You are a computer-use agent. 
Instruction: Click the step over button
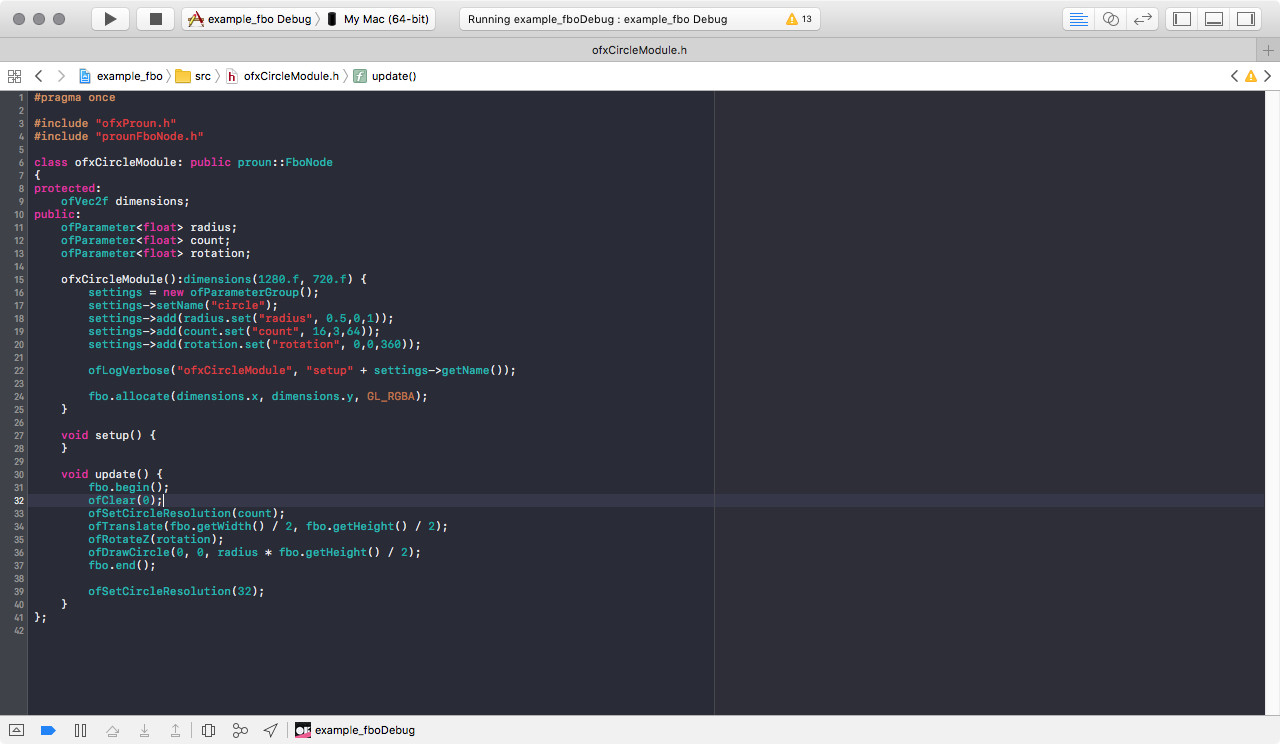click(113, 730)
